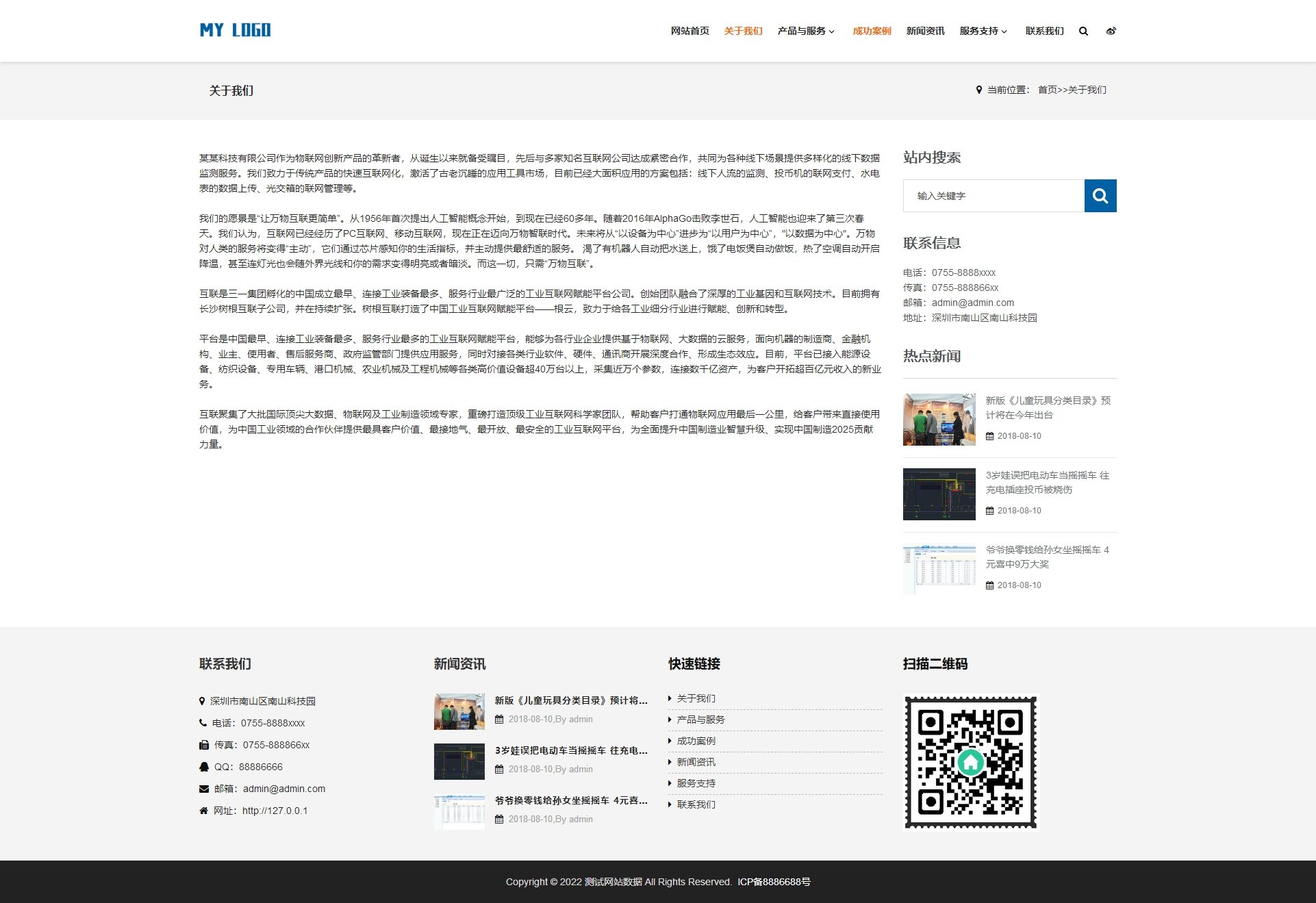This screenshot has width=1316, height=903.
Task: Open footer news 爷爷换零钱给孙女坐摇摇车
Action: [570, 800]
